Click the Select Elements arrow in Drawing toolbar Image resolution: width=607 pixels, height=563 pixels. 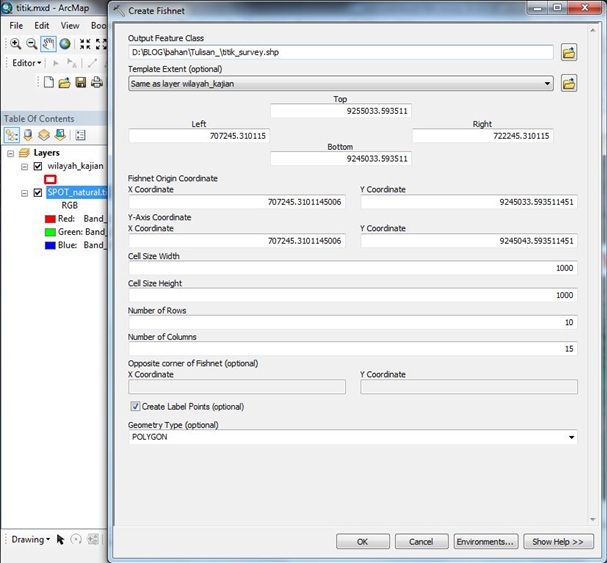click(x=60, y=539)
